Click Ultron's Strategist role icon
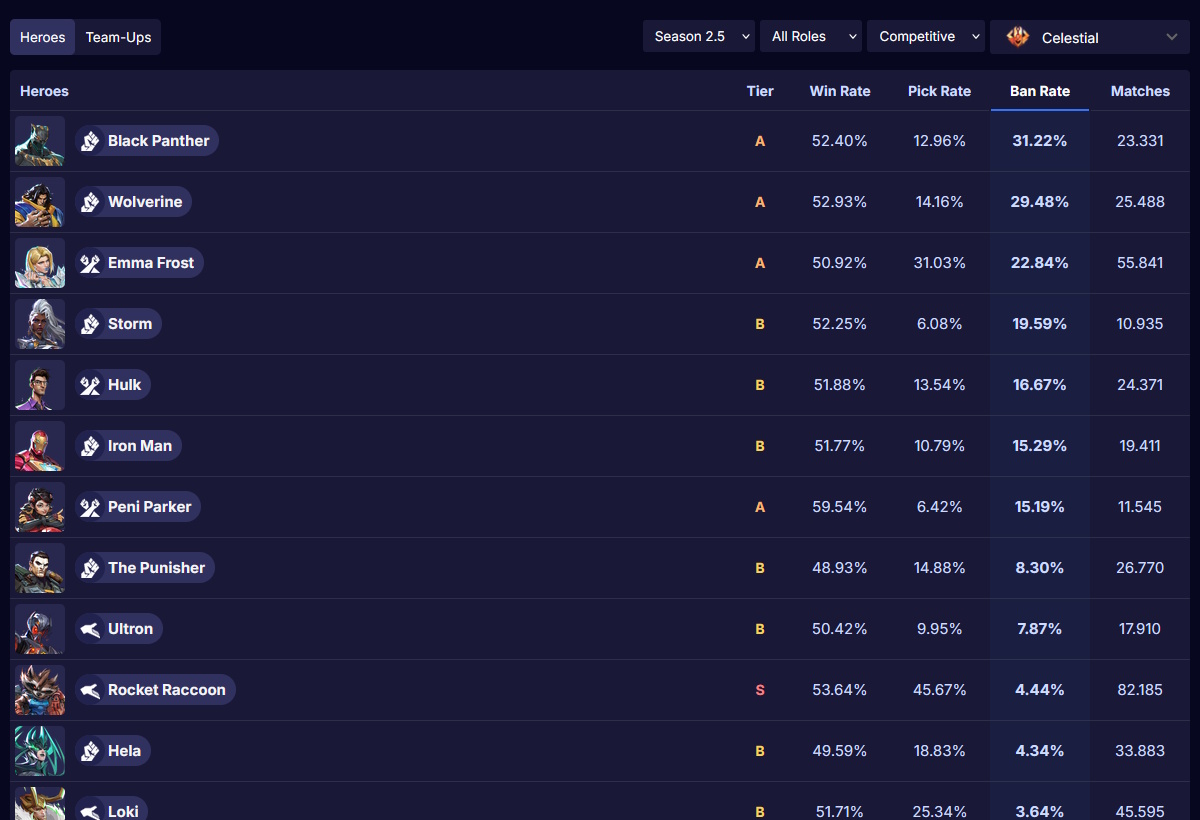1200x820 pixels. point(91,629)
